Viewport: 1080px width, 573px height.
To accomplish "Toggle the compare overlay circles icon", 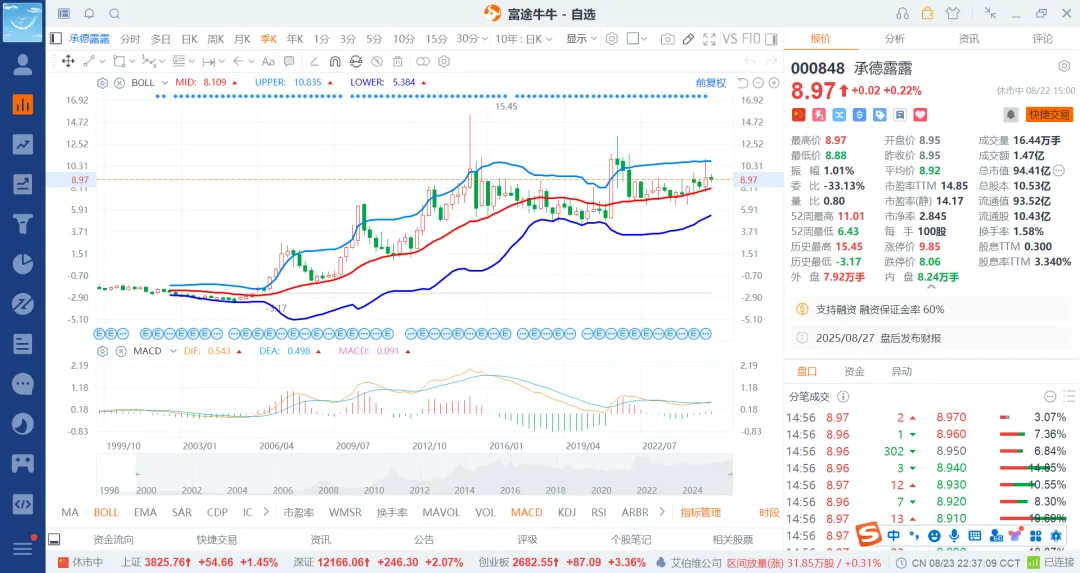I will pyautogui.click(x=423, y=61).
